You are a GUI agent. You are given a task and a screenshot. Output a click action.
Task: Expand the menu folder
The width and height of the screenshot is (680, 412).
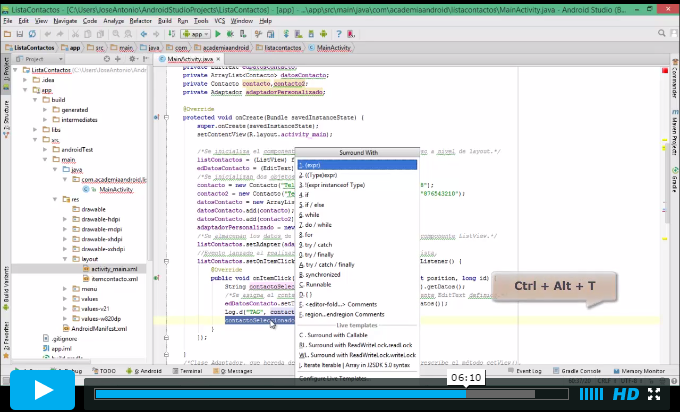point(65,289)
